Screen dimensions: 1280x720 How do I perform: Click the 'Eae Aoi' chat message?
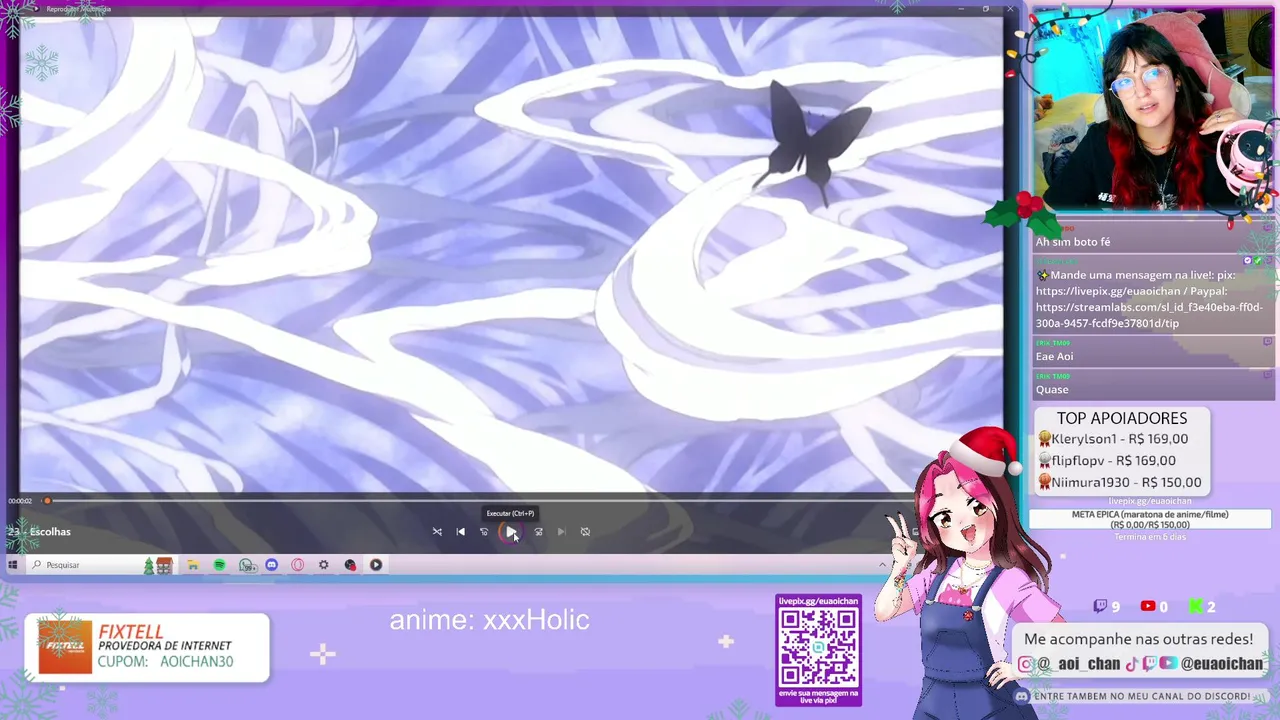pyautogui.click(x=1054, y=356)
